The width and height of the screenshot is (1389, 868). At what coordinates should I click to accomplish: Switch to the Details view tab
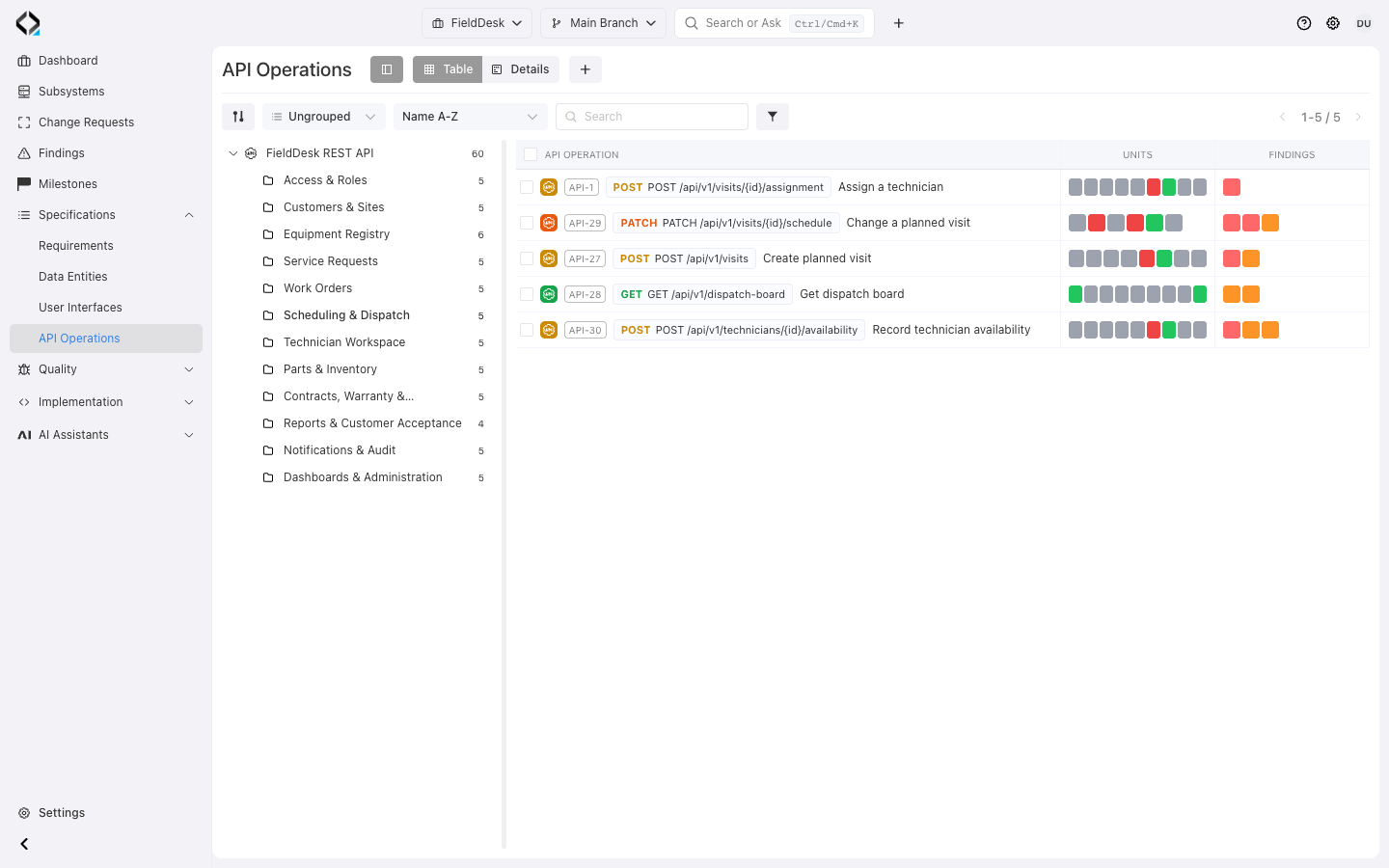coord(521,69)
